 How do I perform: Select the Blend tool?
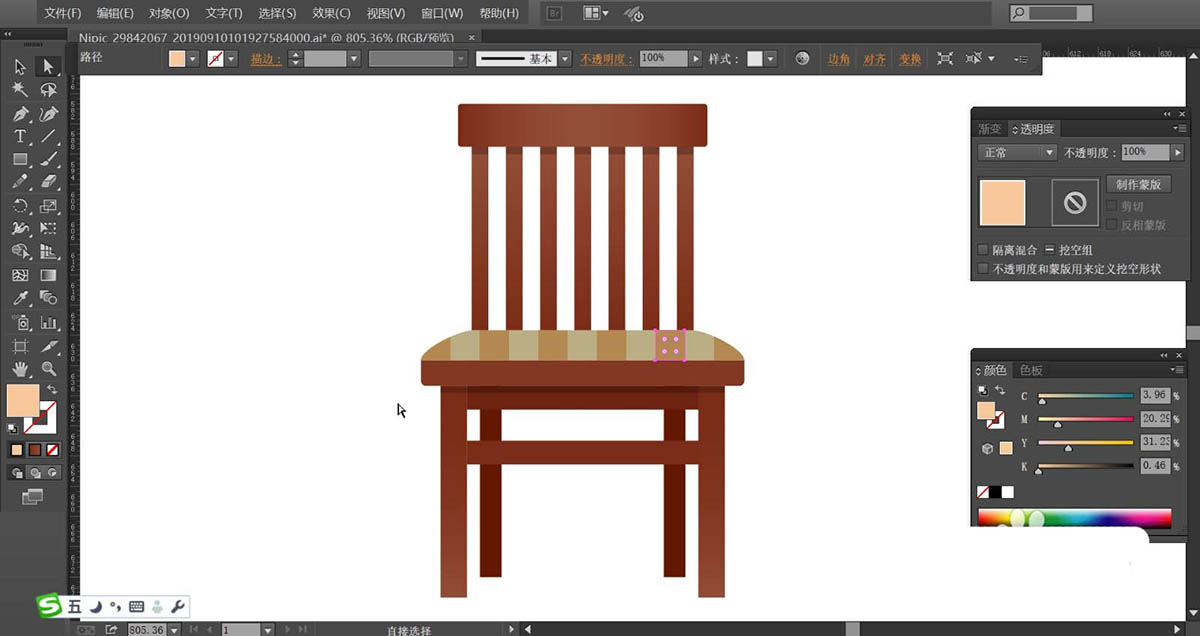[48, 298]
